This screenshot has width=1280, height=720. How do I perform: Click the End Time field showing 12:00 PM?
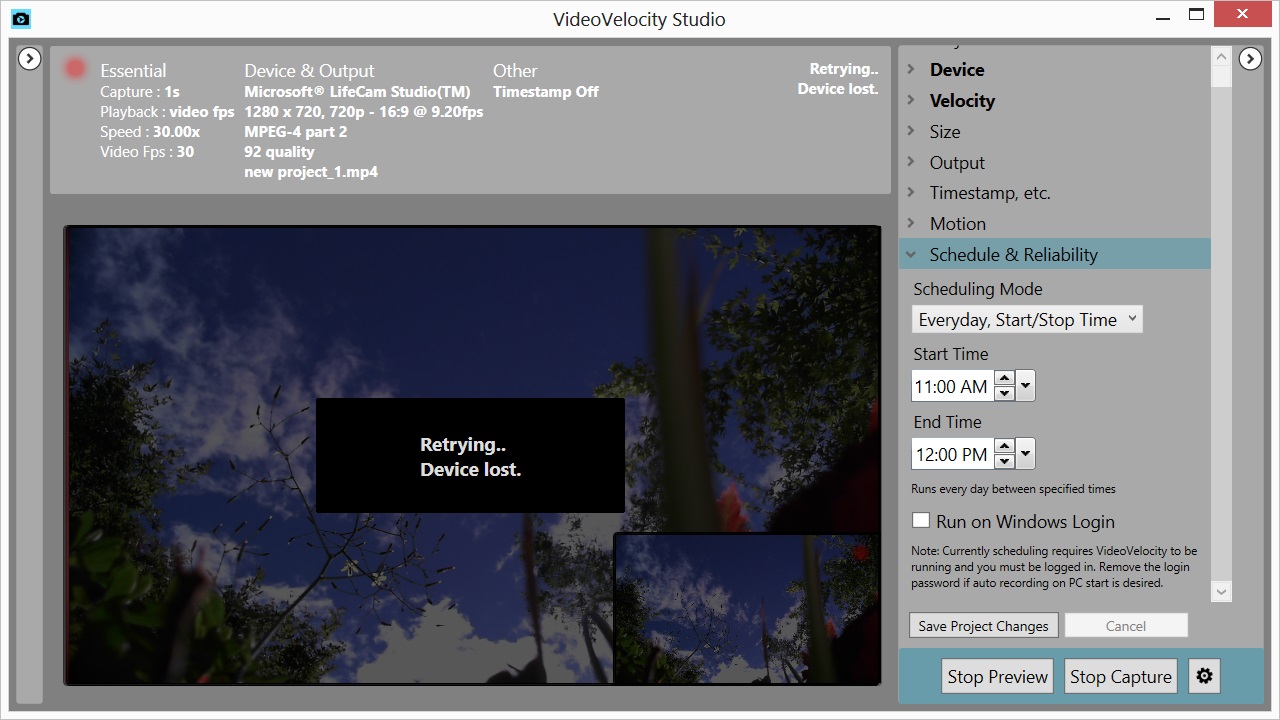[952, 454]
